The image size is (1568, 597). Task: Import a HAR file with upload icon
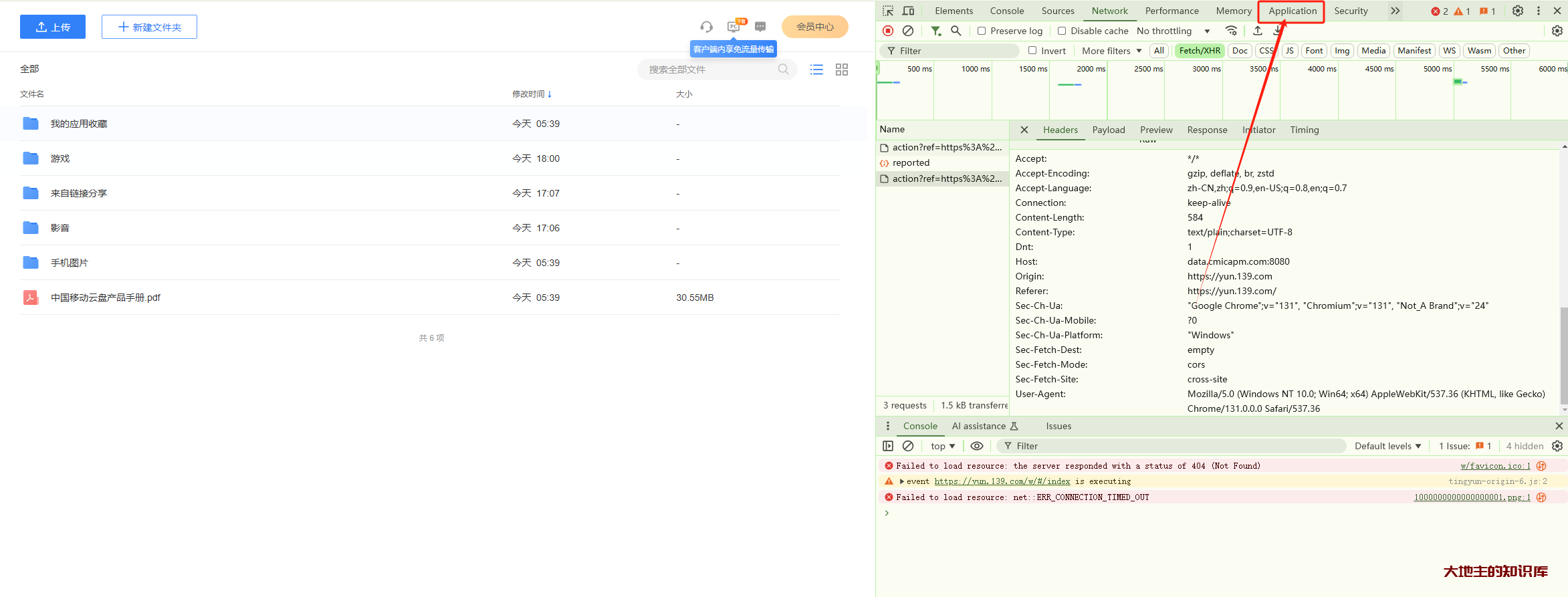[1258, 31]
